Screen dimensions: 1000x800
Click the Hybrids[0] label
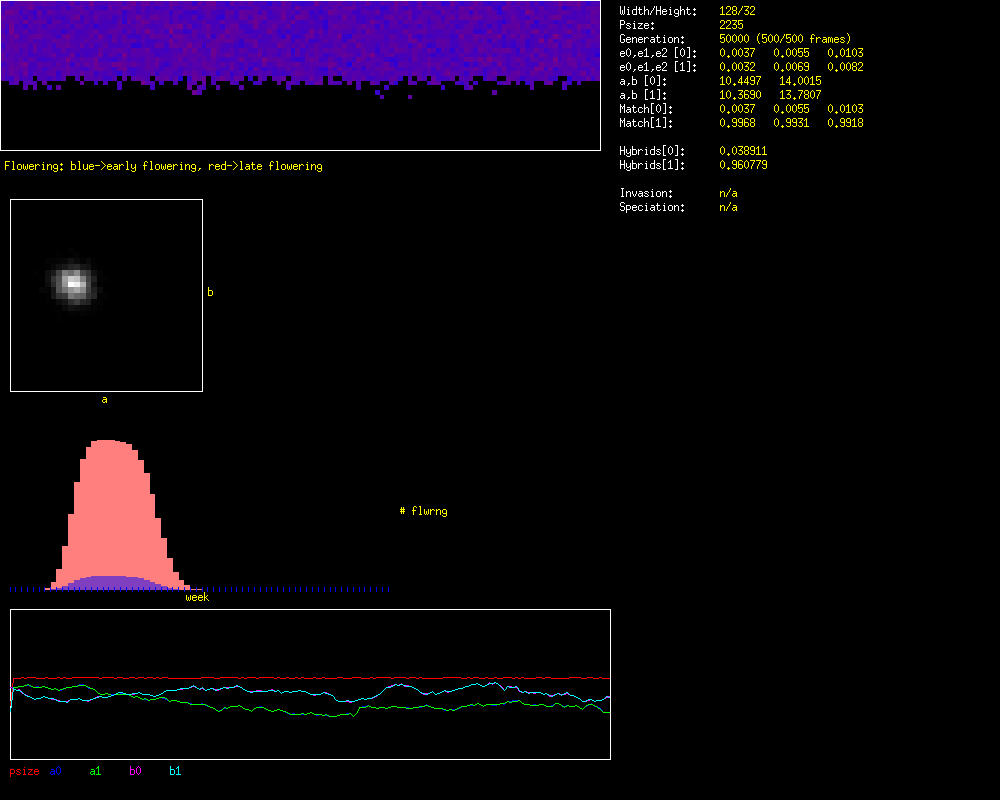click(x=652, y=151)
